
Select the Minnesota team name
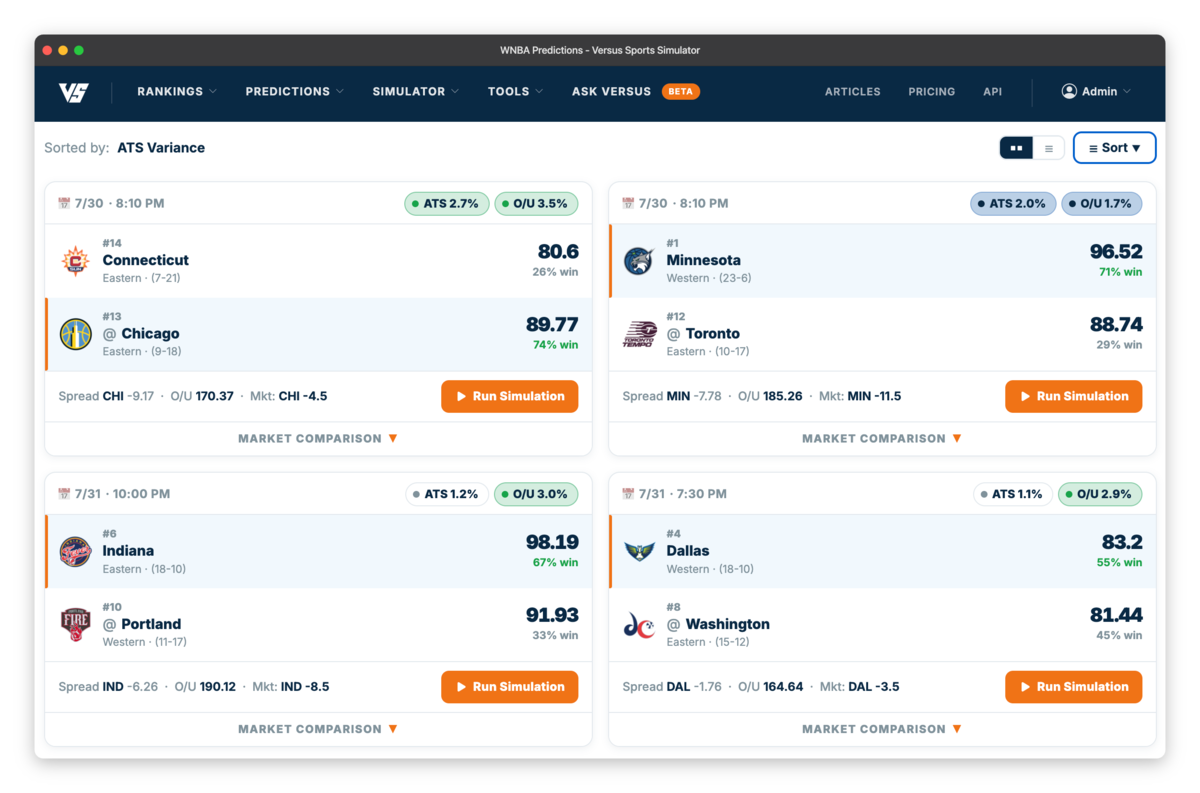pyautogui.click(x=704, y=260)
